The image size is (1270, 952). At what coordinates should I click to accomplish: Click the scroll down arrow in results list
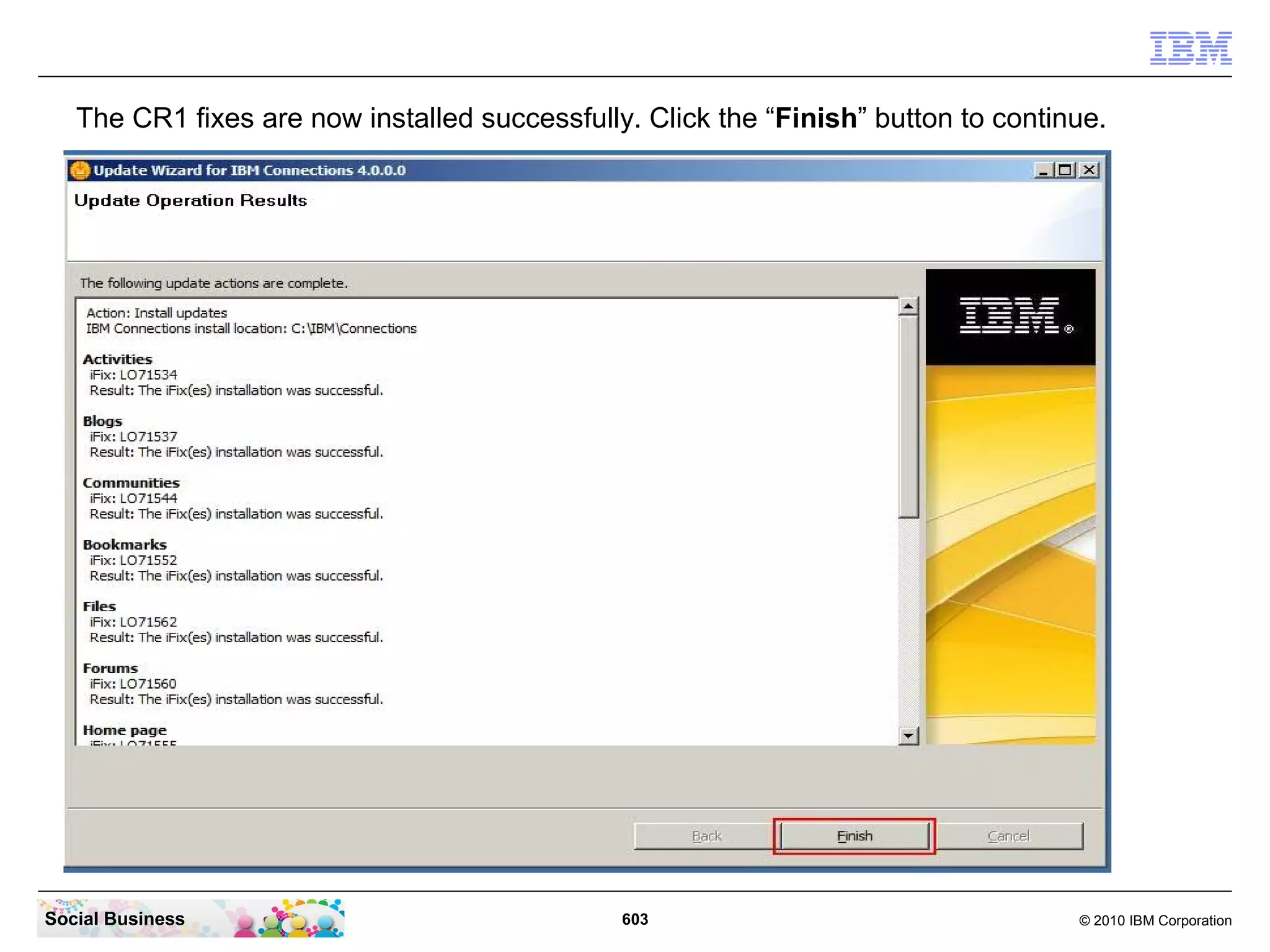click(908, 736)
